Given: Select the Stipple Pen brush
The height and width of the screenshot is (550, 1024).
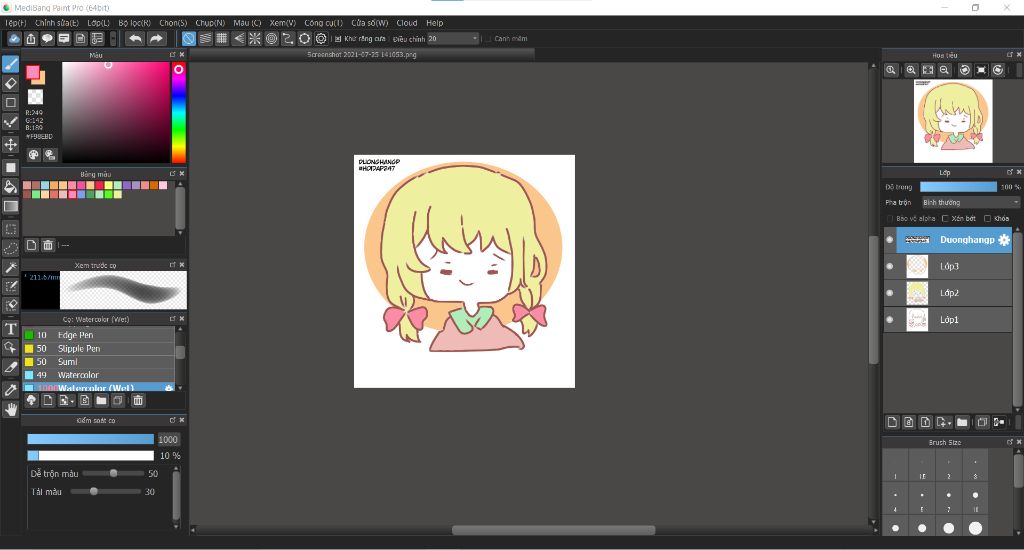Looking at the screenshot, I should click(x=99, y=349).
